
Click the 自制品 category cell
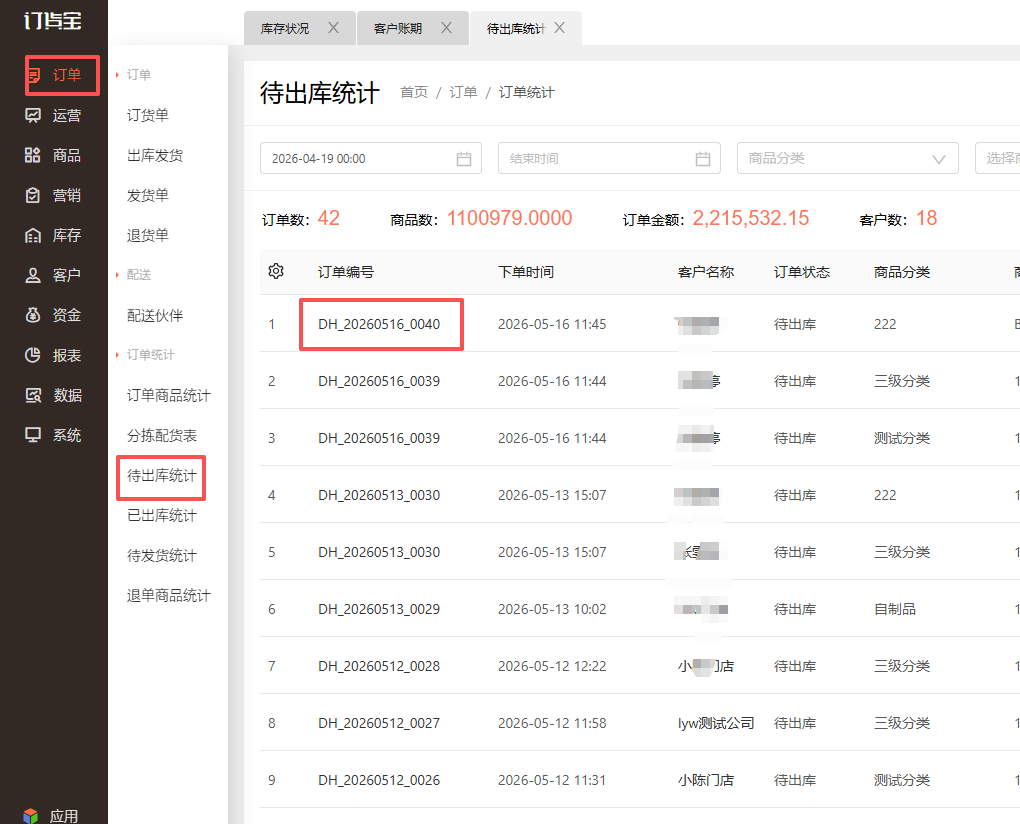tap(895, 609)
